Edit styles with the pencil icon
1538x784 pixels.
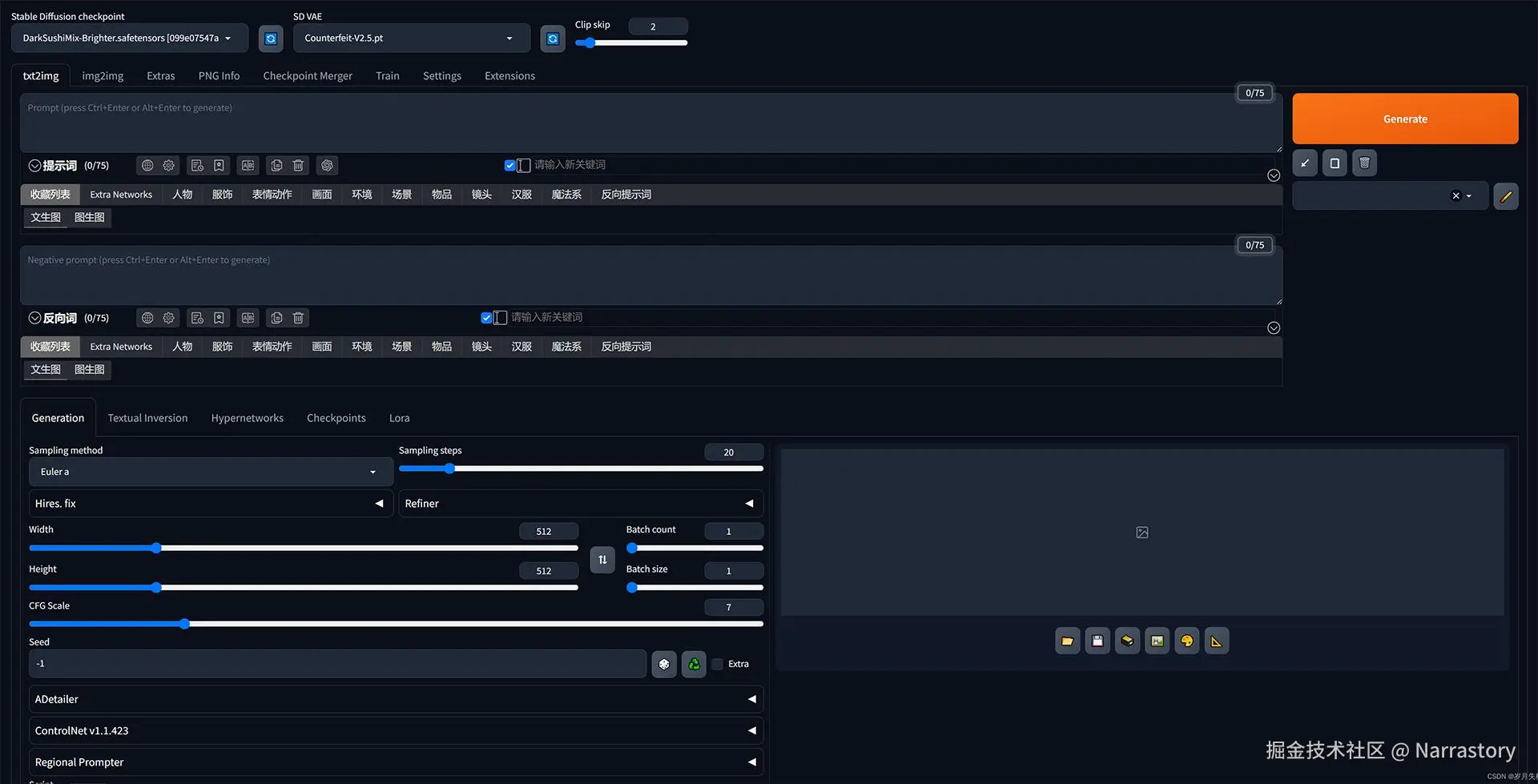(x=1506, y=196)
